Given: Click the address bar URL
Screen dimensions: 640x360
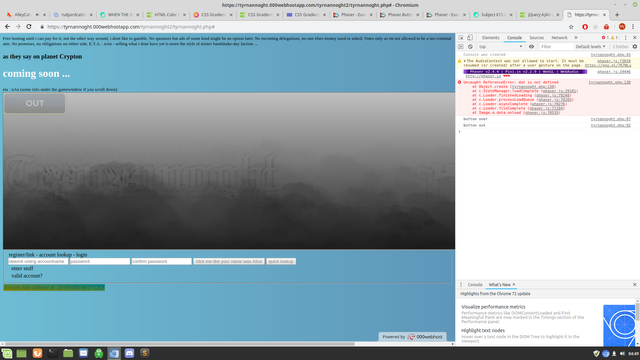Looking at the screenshot, I should point(131,27).
